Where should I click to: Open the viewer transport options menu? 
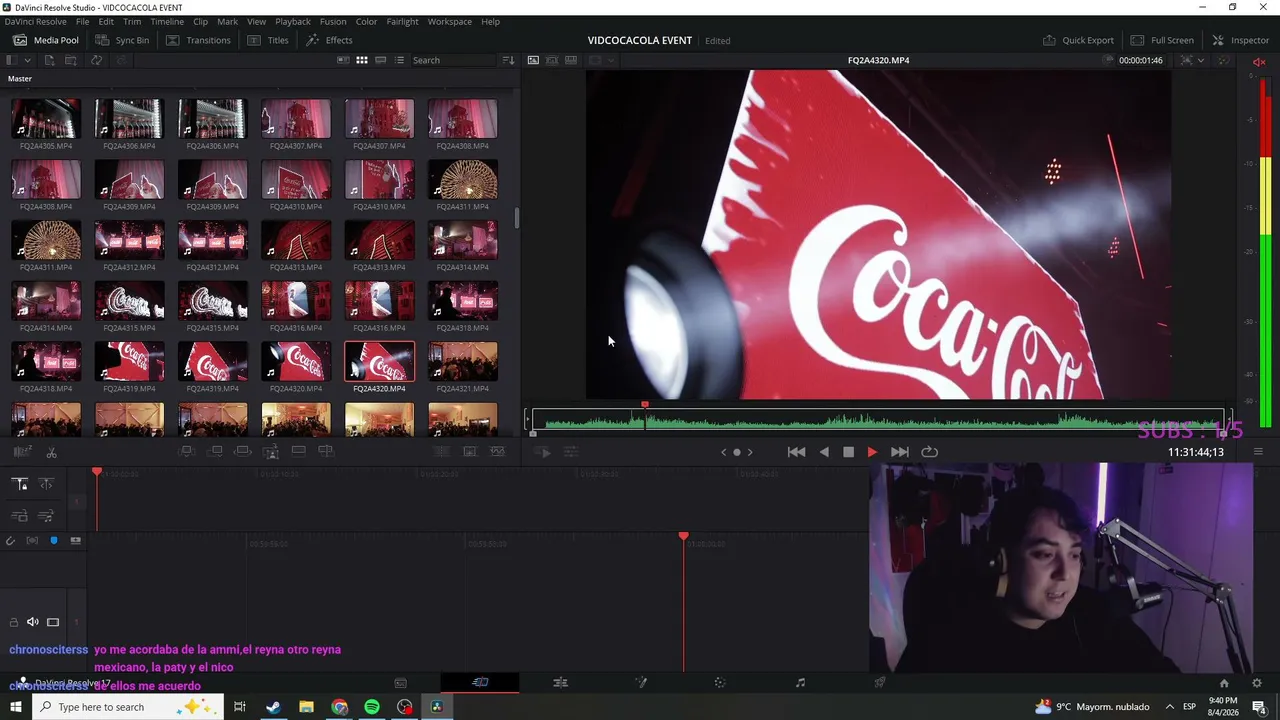(1258, 452)
